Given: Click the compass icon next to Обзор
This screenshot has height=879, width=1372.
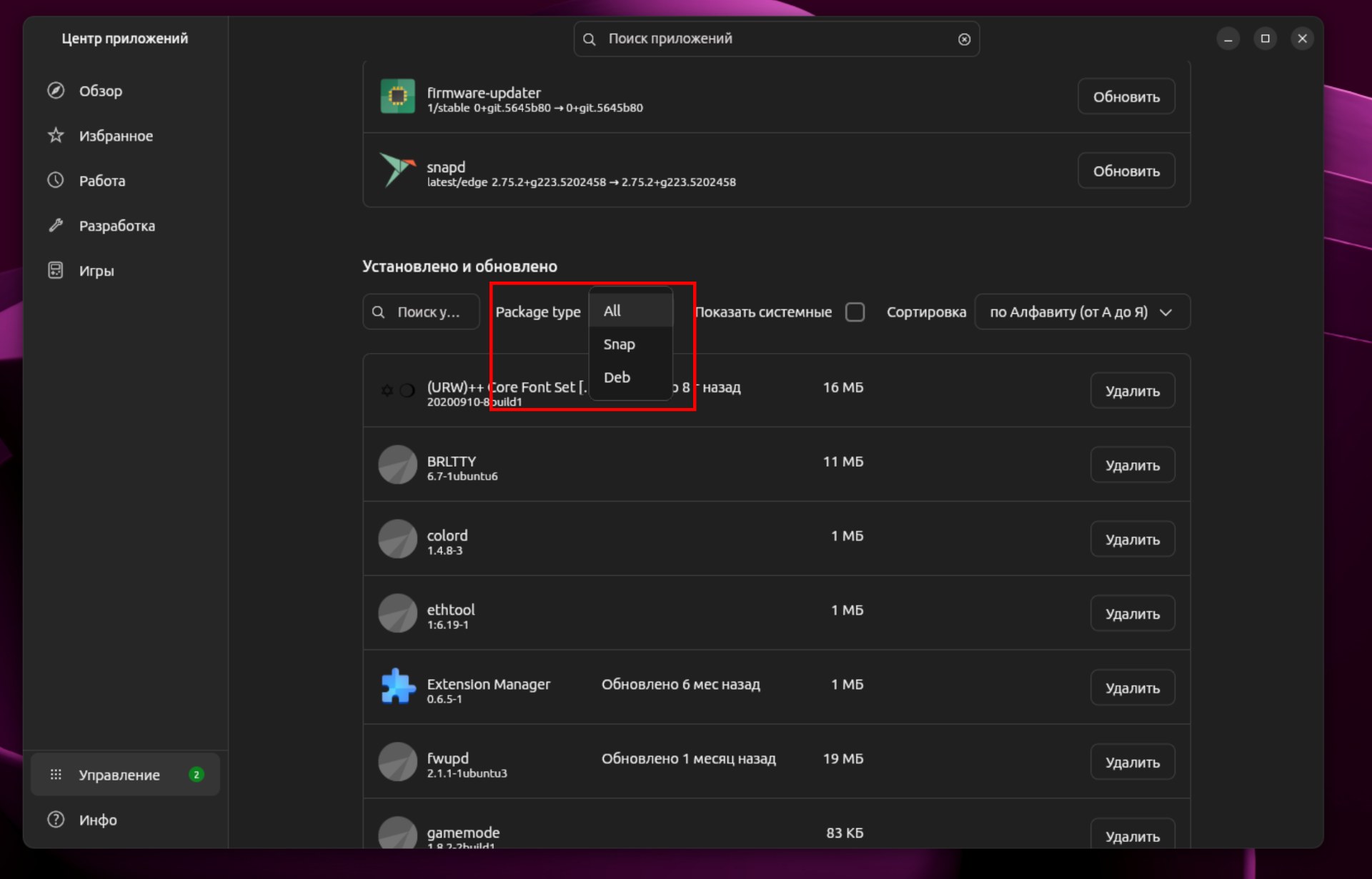Looking at the screenshot, I should pyautogui.click(x=56, y=91).
